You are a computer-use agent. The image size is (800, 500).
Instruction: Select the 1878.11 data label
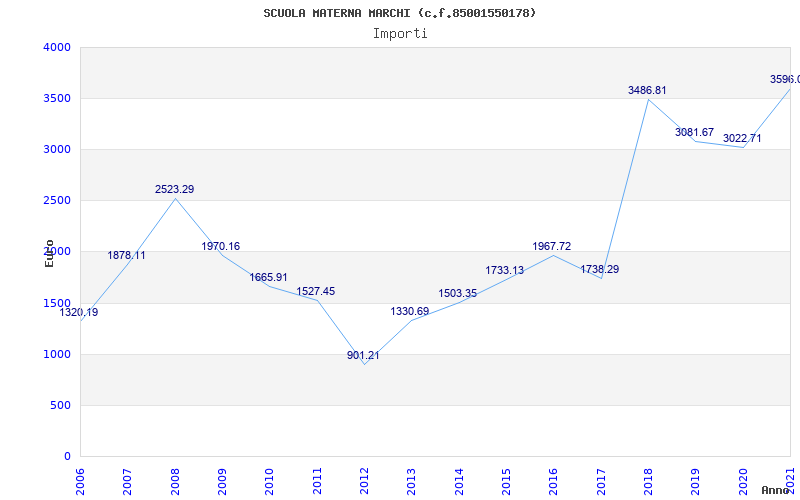tap(127, 255)
